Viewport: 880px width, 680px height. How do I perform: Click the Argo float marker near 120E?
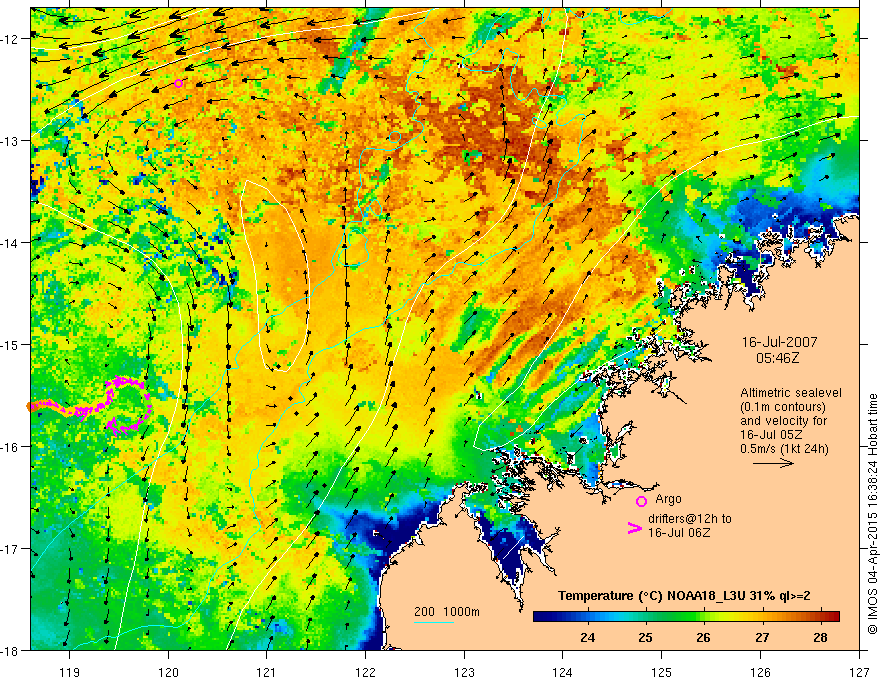(x=178, y=84)
